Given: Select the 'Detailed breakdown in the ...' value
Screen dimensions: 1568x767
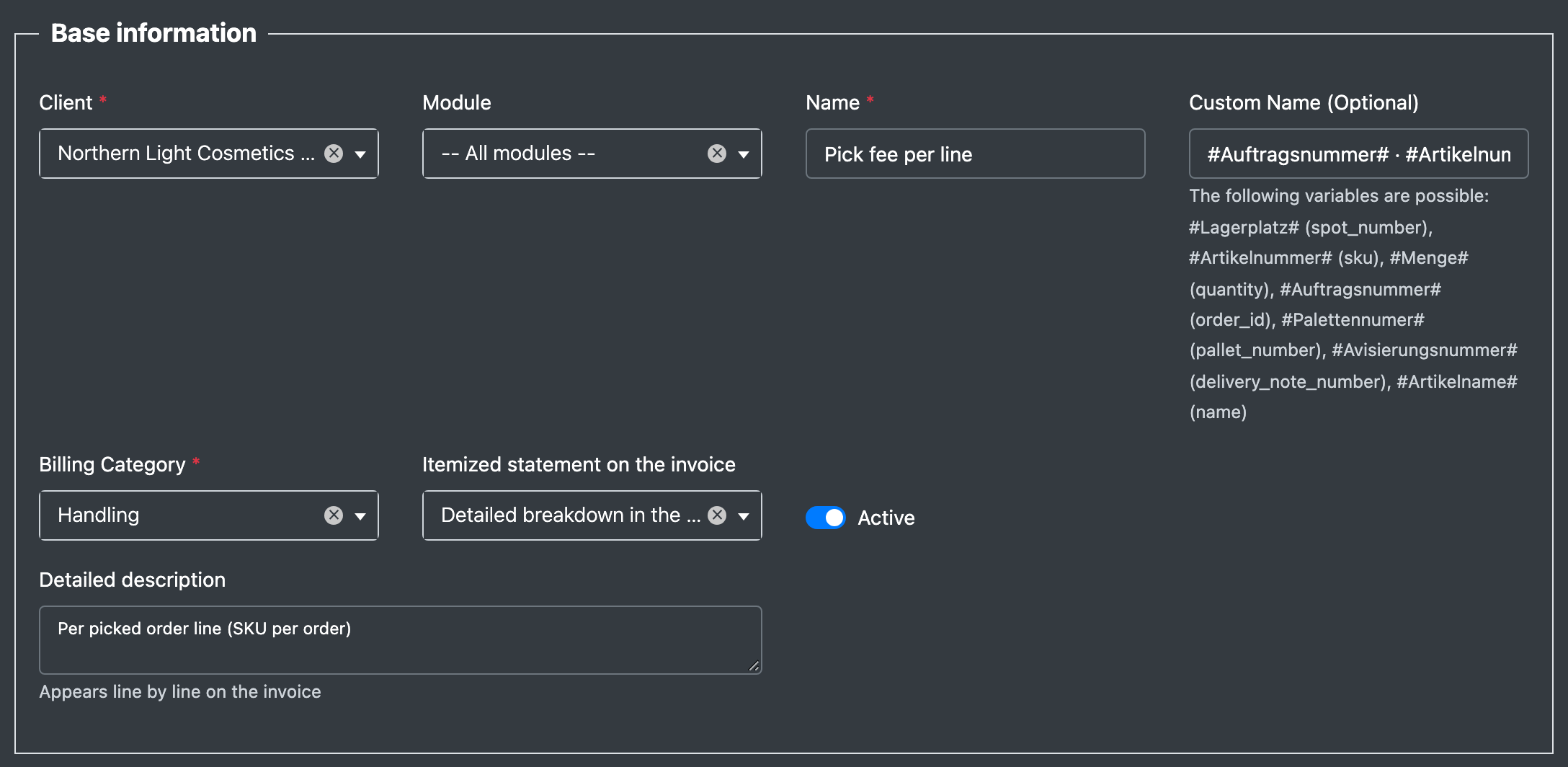Looking at the screenshot, I should (x=571, y=515).
